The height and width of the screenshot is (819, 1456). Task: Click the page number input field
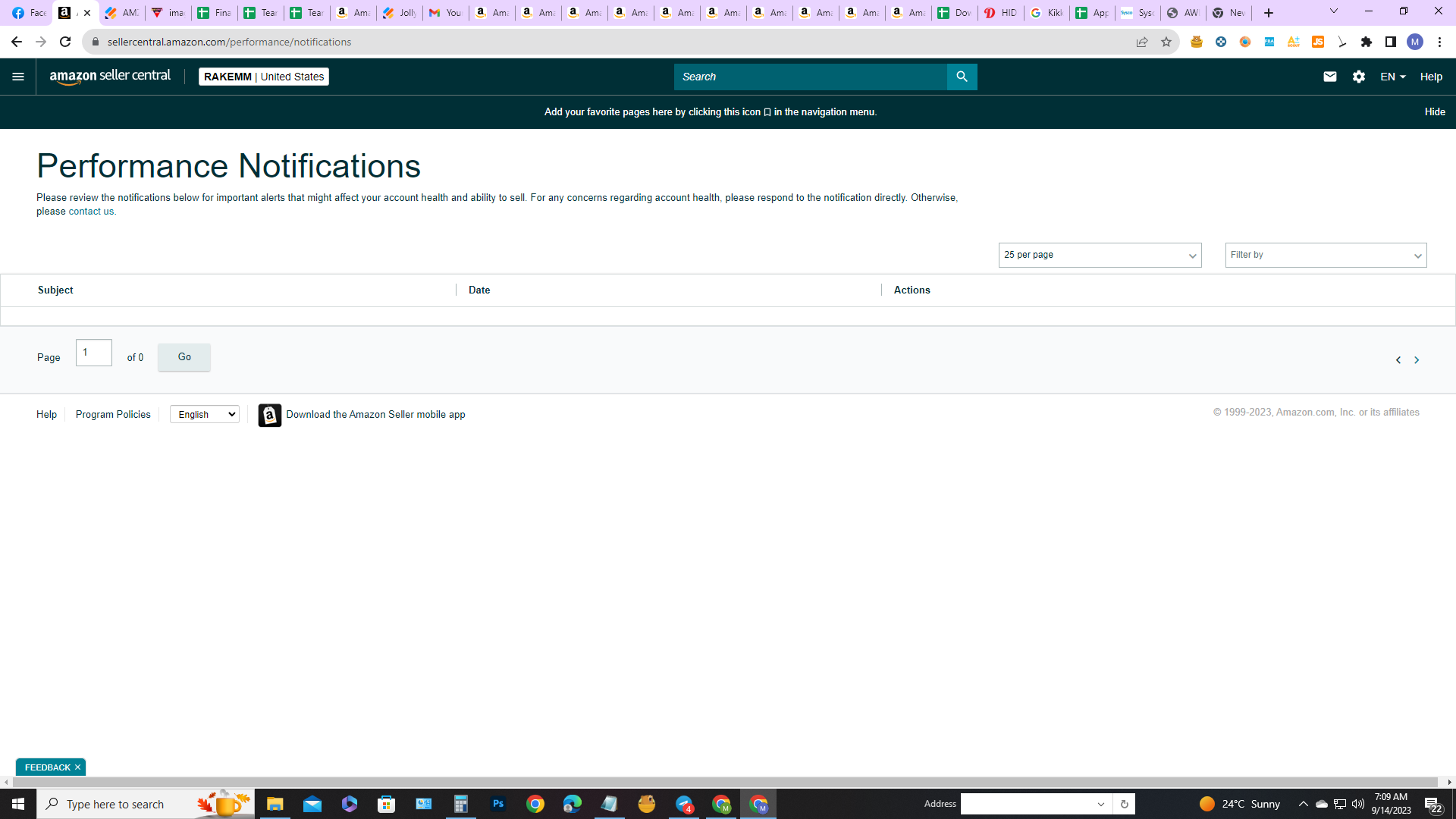click(x=94, y=353)
